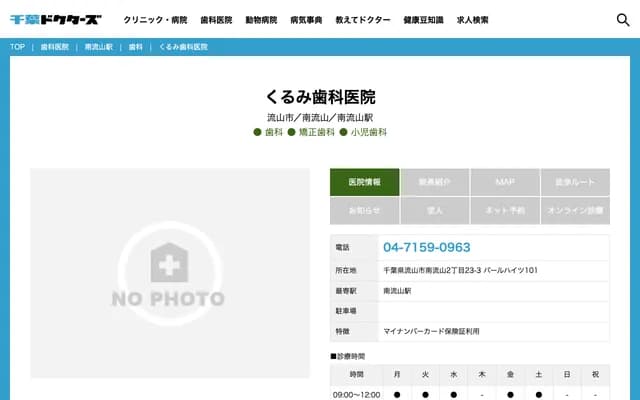The image size is (640, 400).
Task: Click the 水 column header
Action: click(x=453, y=374)
